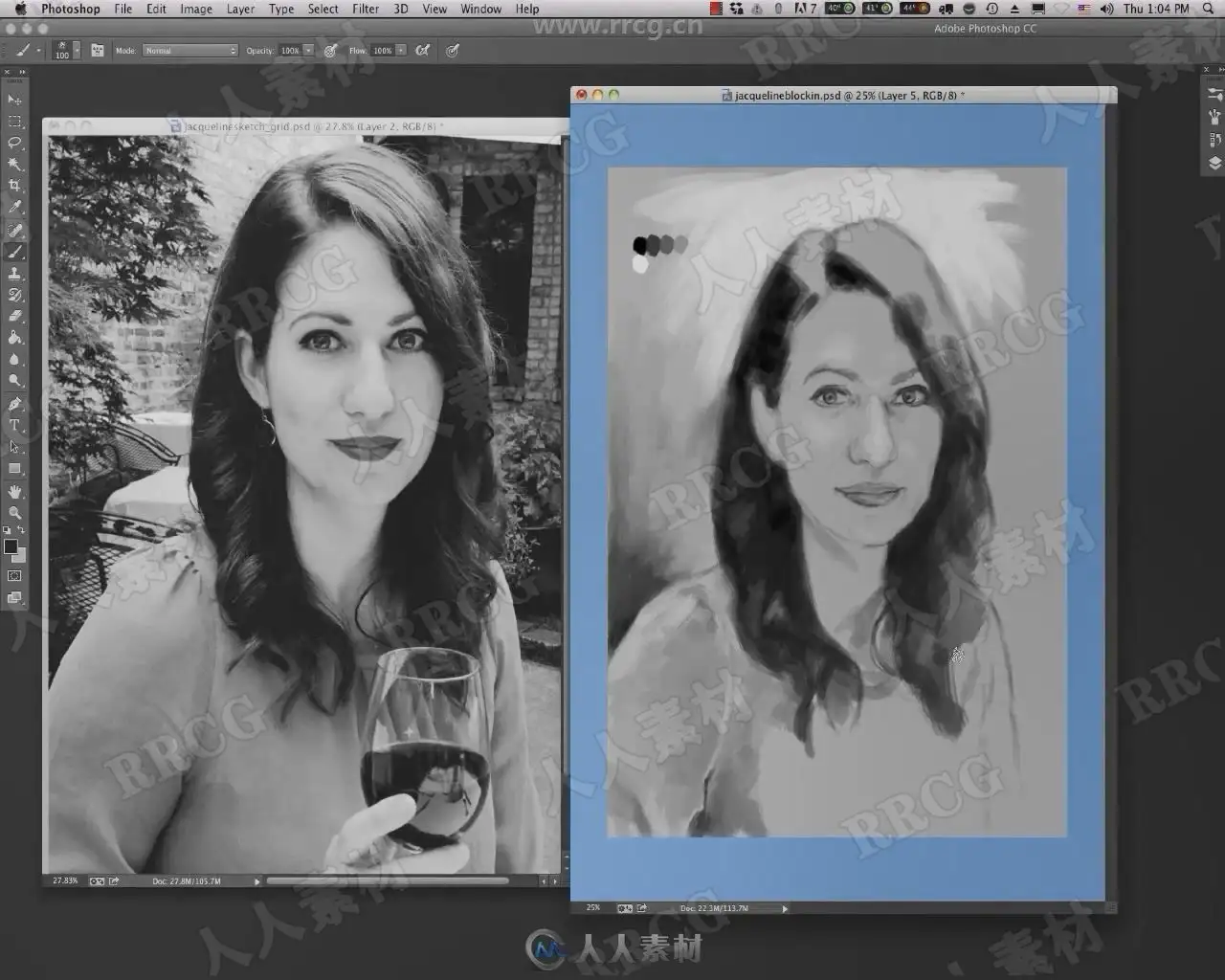The width and height of the screenshot is (1225, 980).
Task: Swap foreground and background colors
Action: pos(21,530)
